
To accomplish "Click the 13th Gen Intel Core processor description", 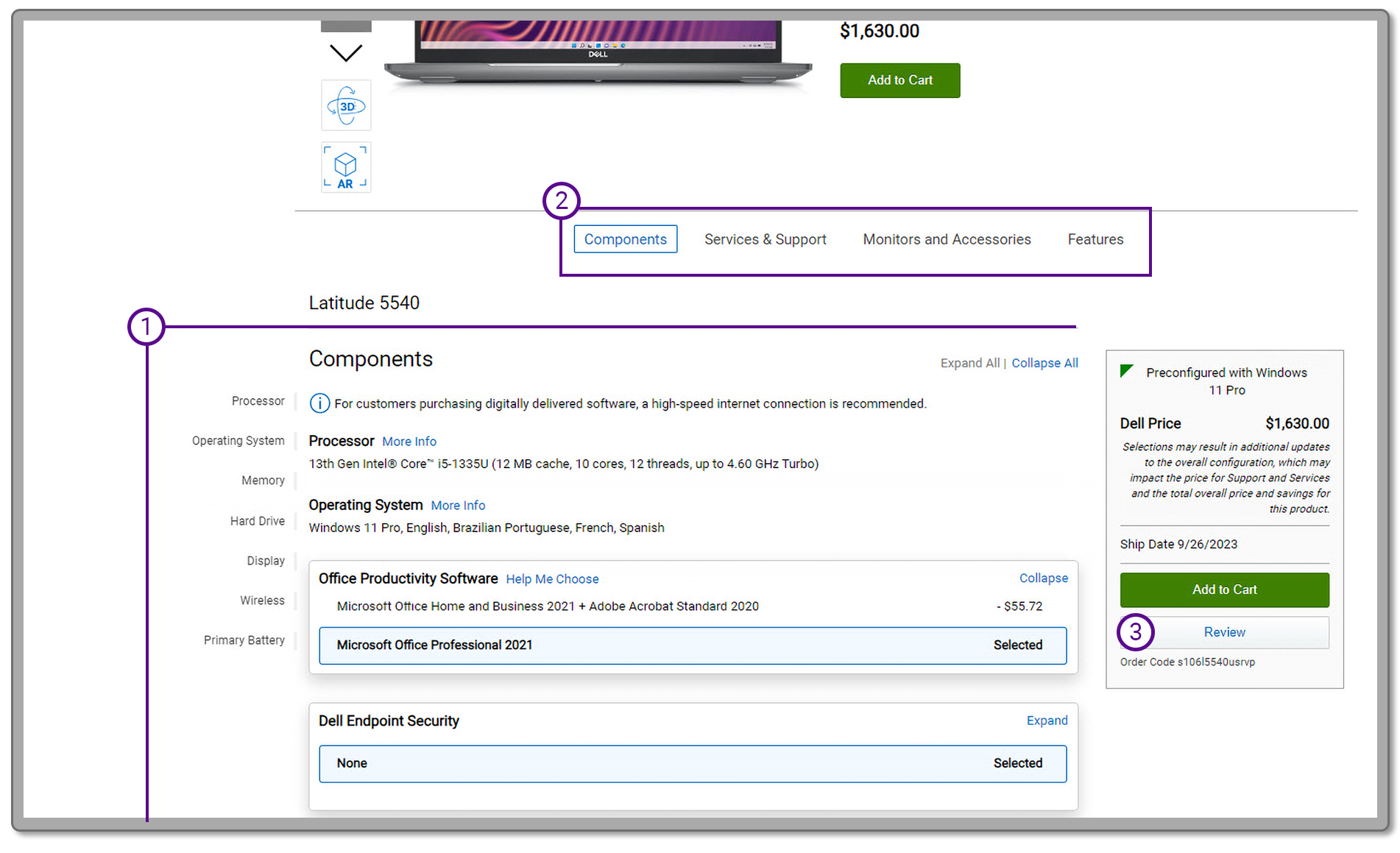I will 563,464.
